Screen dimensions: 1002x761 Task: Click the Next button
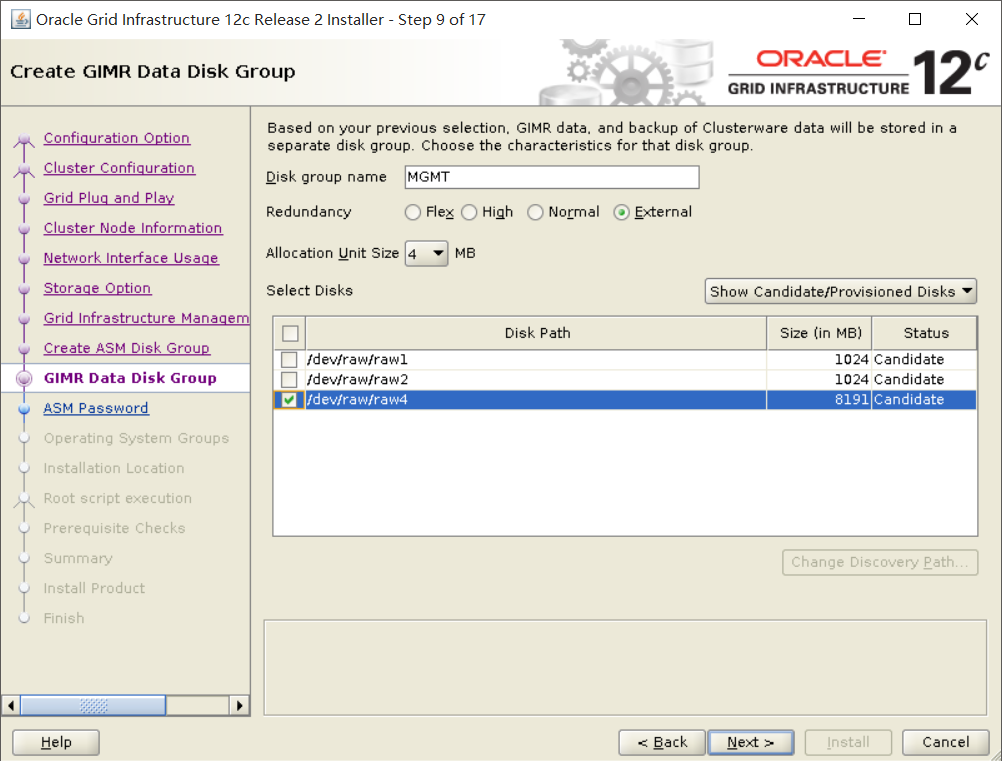[751, 742]
